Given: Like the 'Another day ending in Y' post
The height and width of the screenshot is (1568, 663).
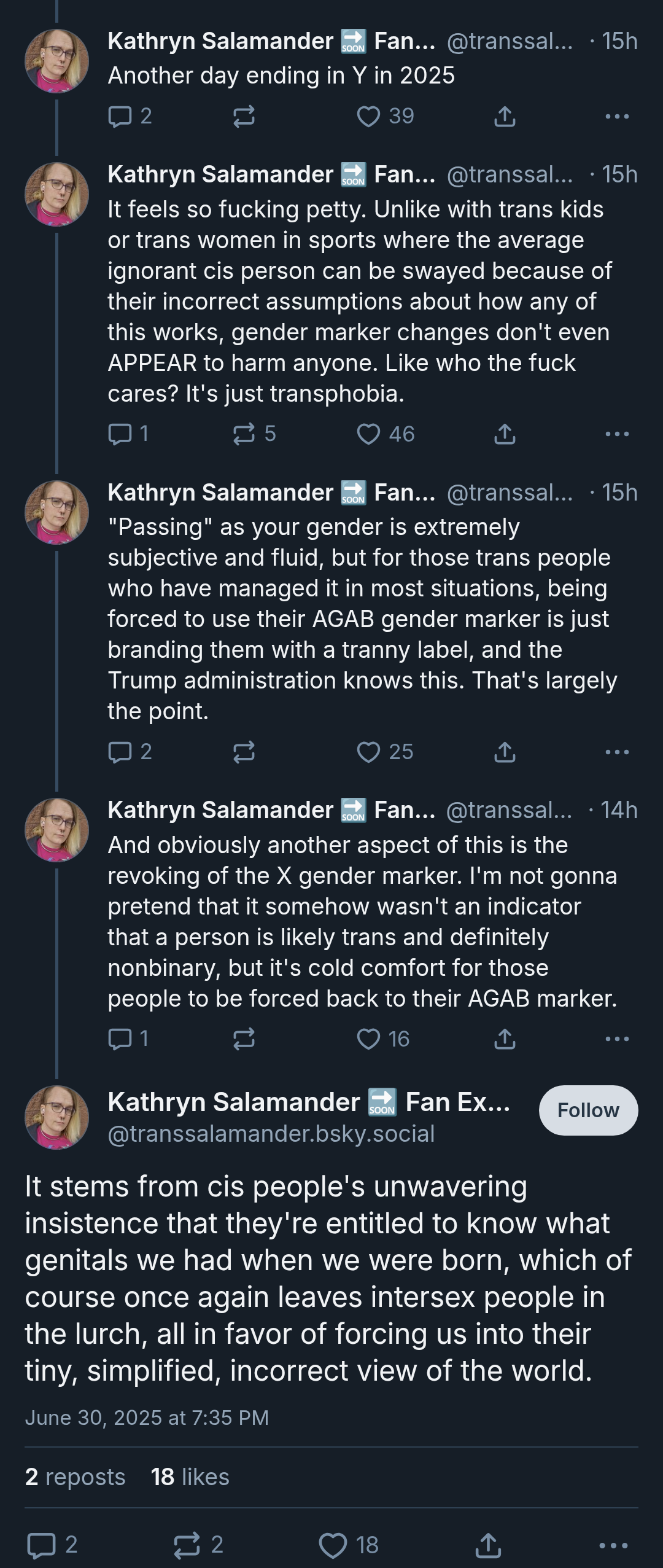Looking at the screenshot, I should point(386,116).
